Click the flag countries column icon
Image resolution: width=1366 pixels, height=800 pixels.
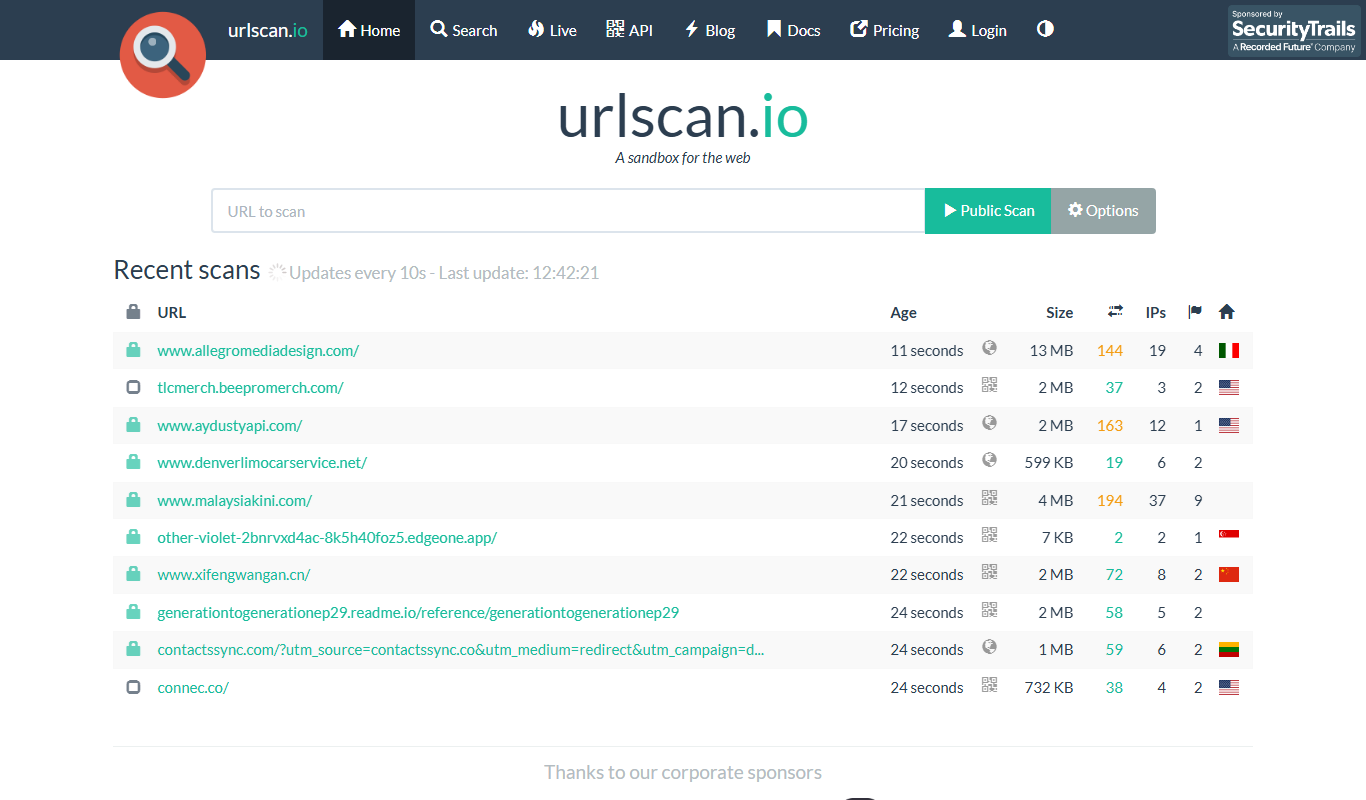[1195, 312]
